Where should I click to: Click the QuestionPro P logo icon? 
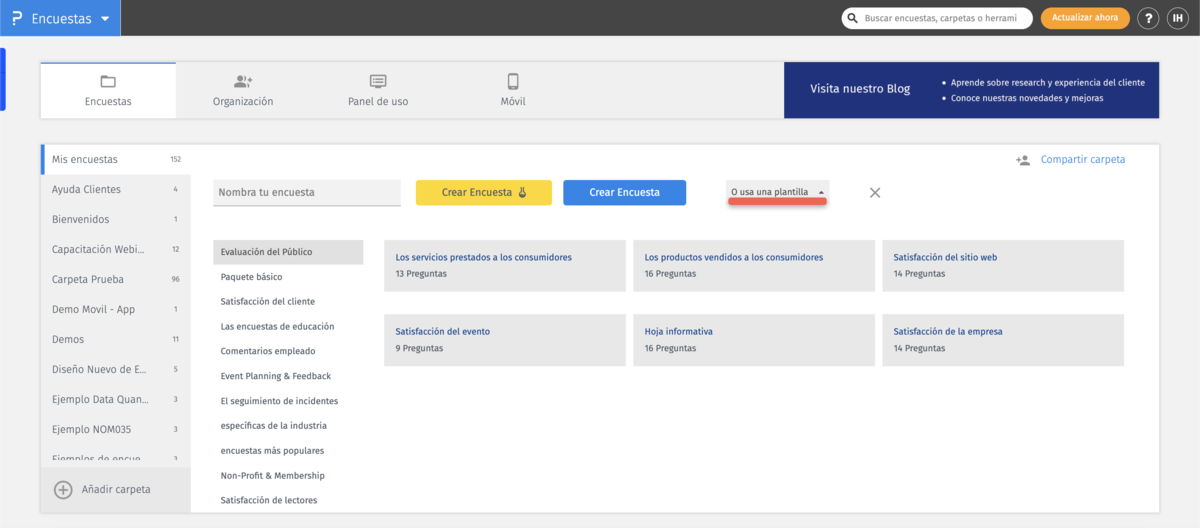tap(16, 18)
